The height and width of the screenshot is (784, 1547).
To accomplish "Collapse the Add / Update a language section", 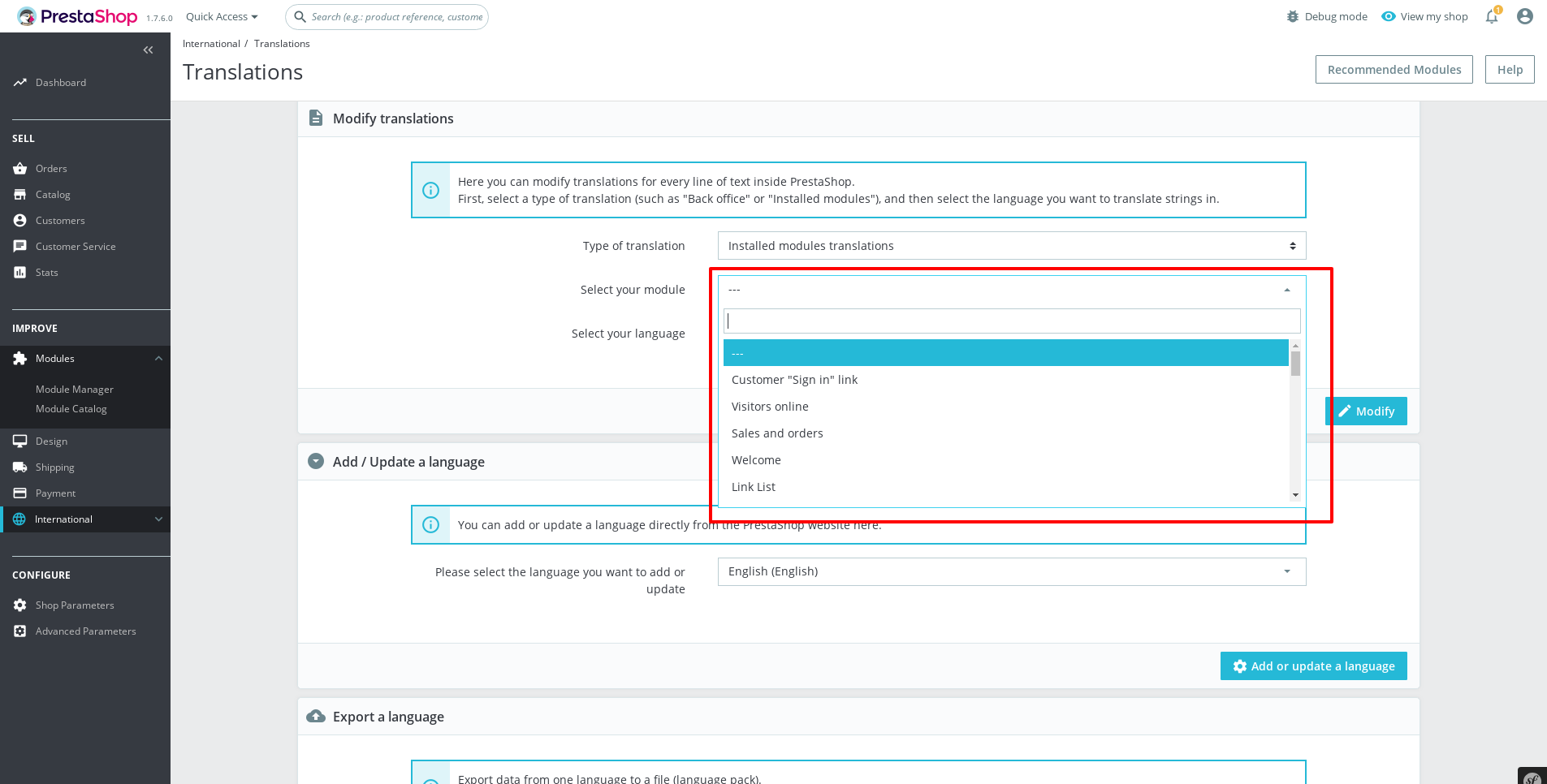I will pyautogui.click(x=316, y=461).
